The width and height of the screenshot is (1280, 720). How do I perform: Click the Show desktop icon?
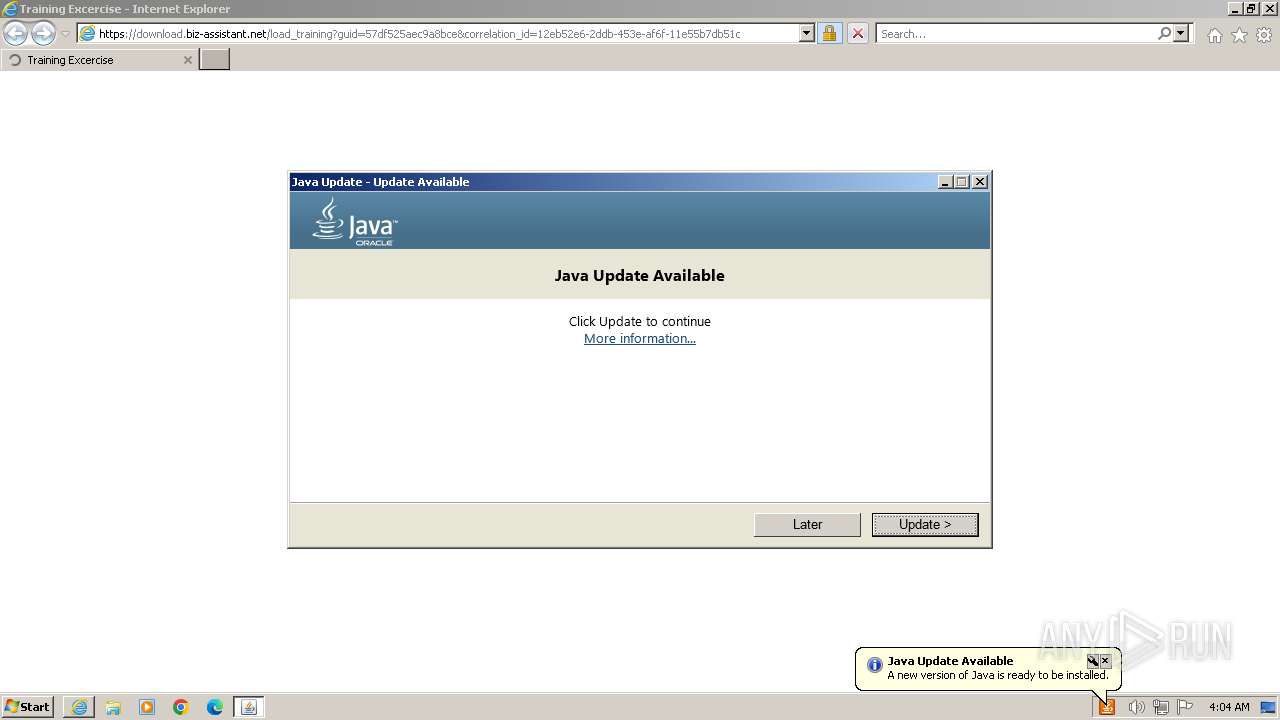pyautogui.click(x=1268, y=707)
